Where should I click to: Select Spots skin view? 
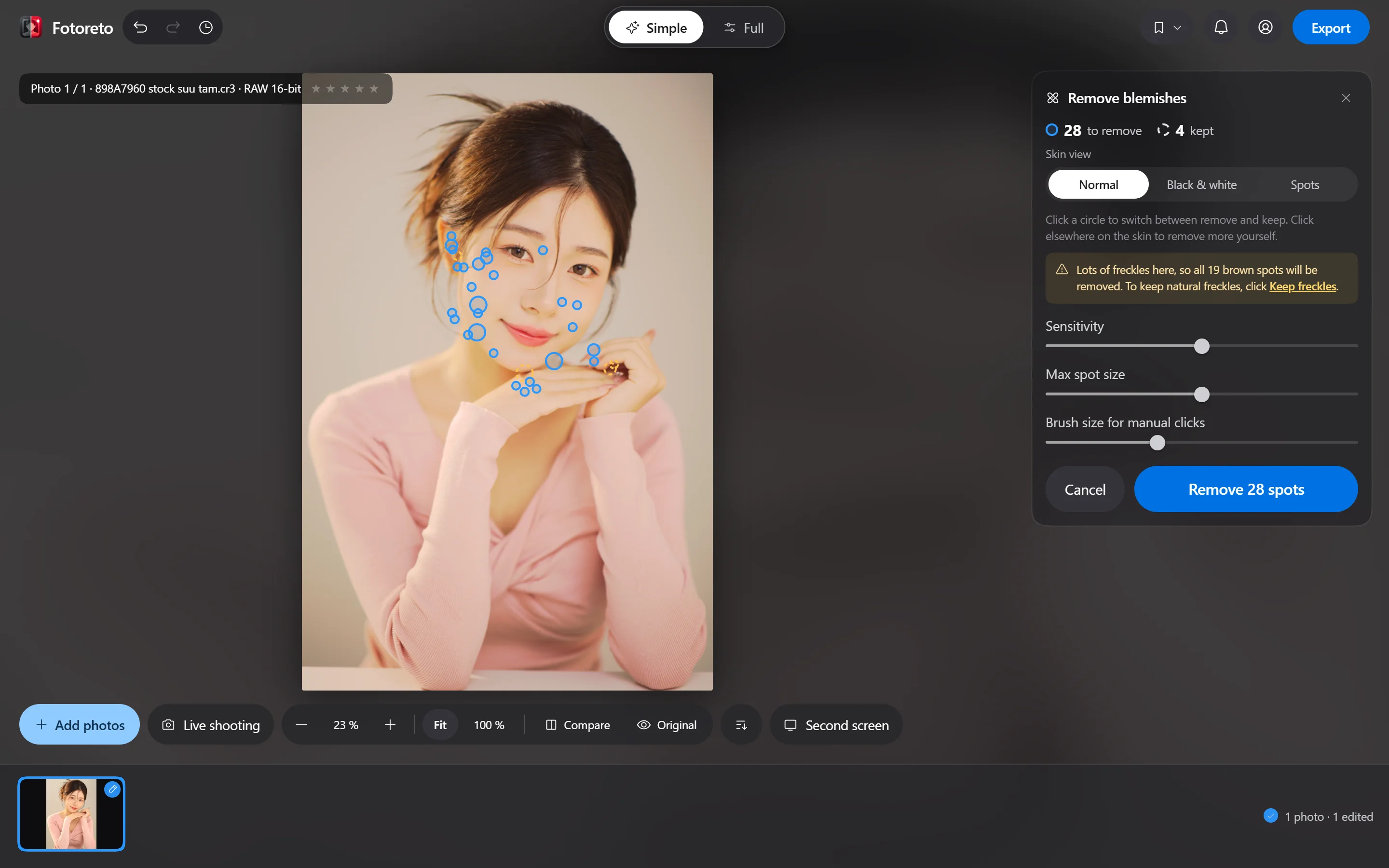point(1305,185)
